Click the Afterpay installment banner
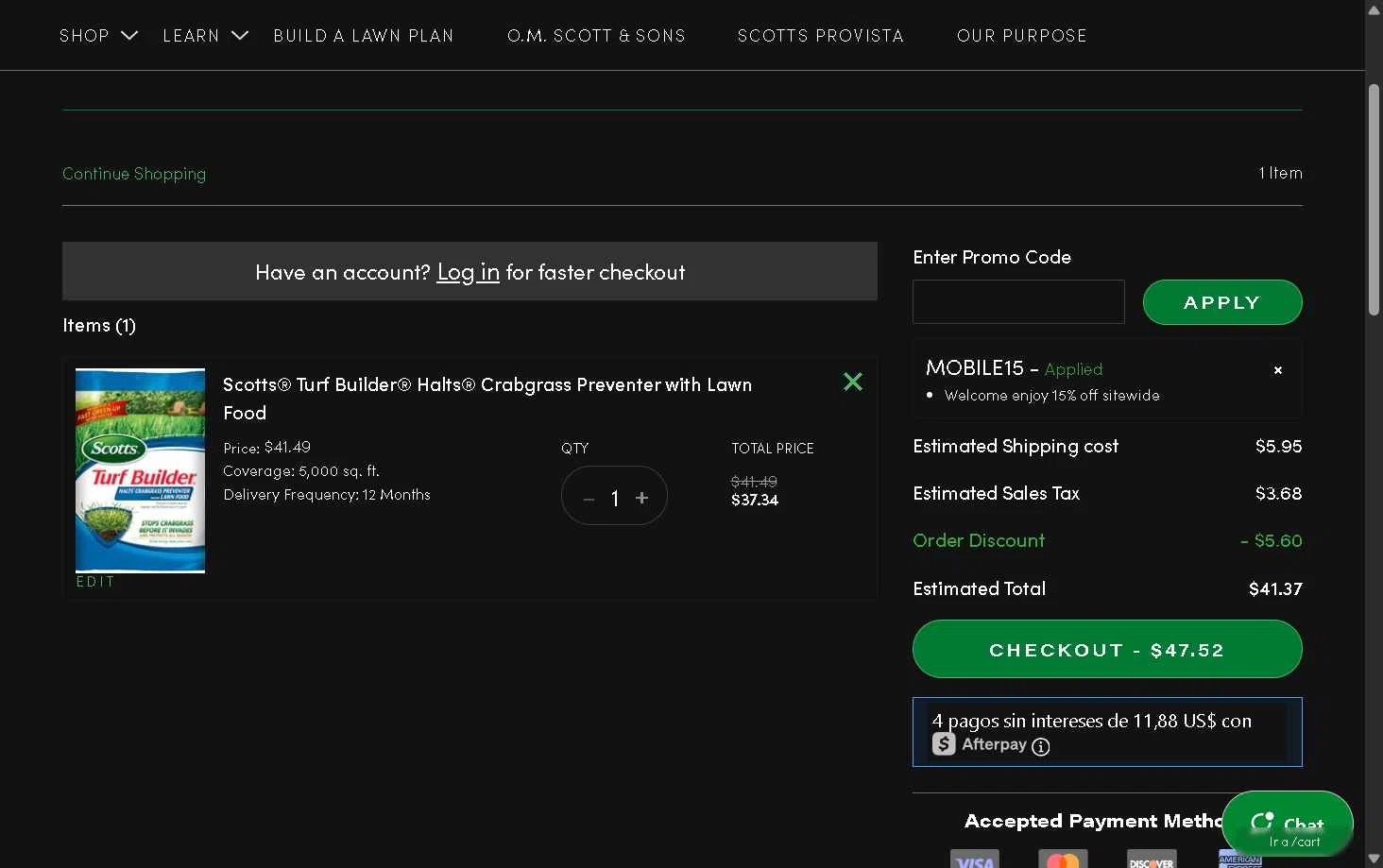The height and width of the screenshot is (868, 1383). 1107,732
